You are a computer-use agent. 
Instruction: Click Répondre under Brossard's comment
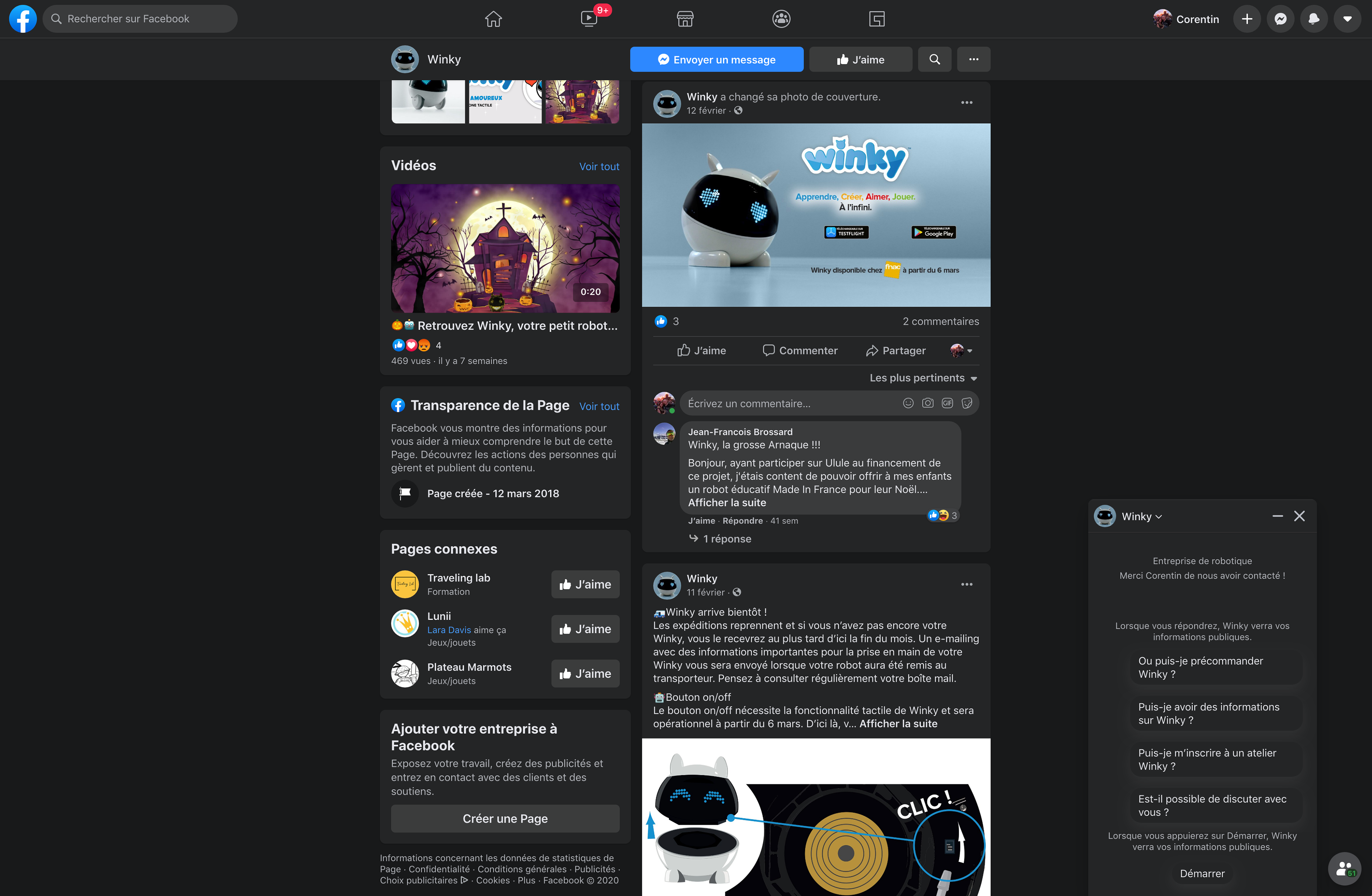(742, 521)
